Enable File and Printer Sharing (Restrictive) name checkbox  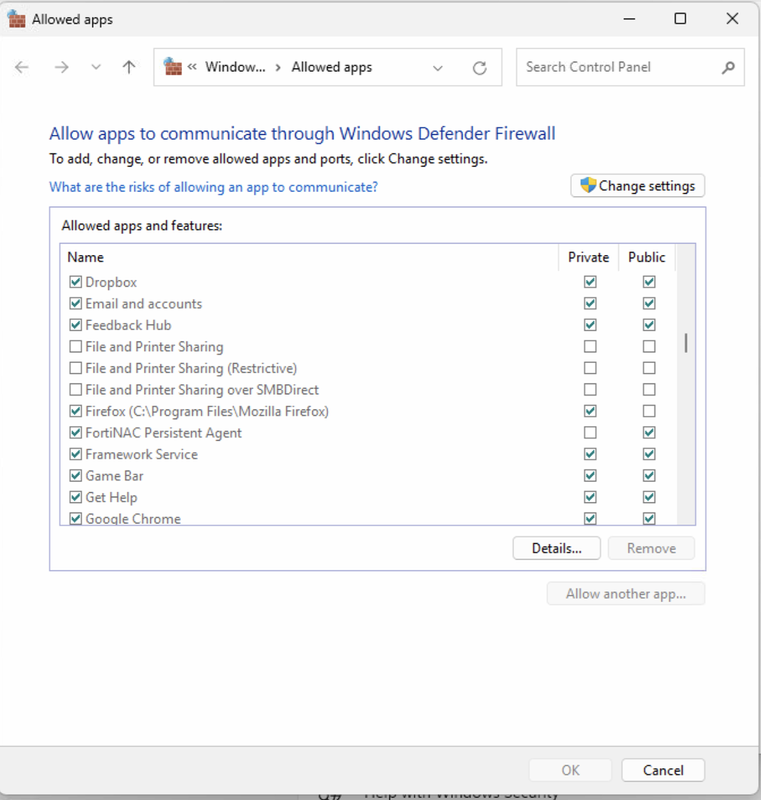(75, 368)
